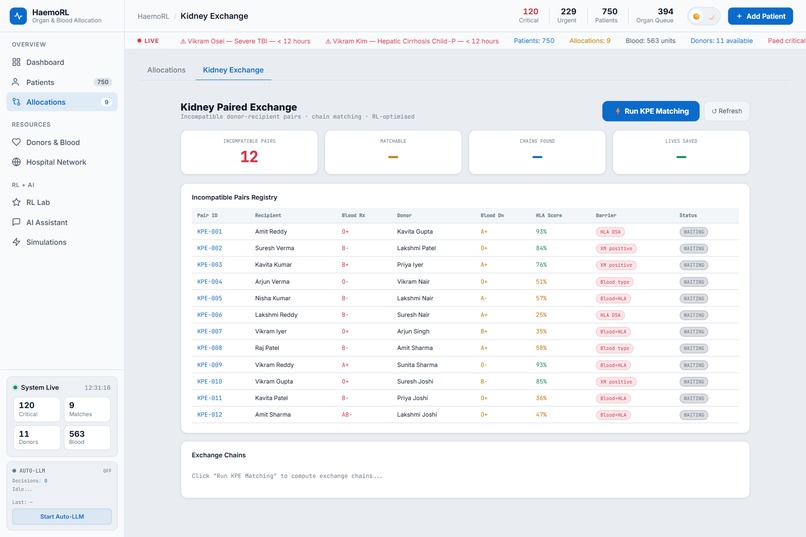Click the Add Patient button
Screen dimensions: 806x537
click(760, 16)
